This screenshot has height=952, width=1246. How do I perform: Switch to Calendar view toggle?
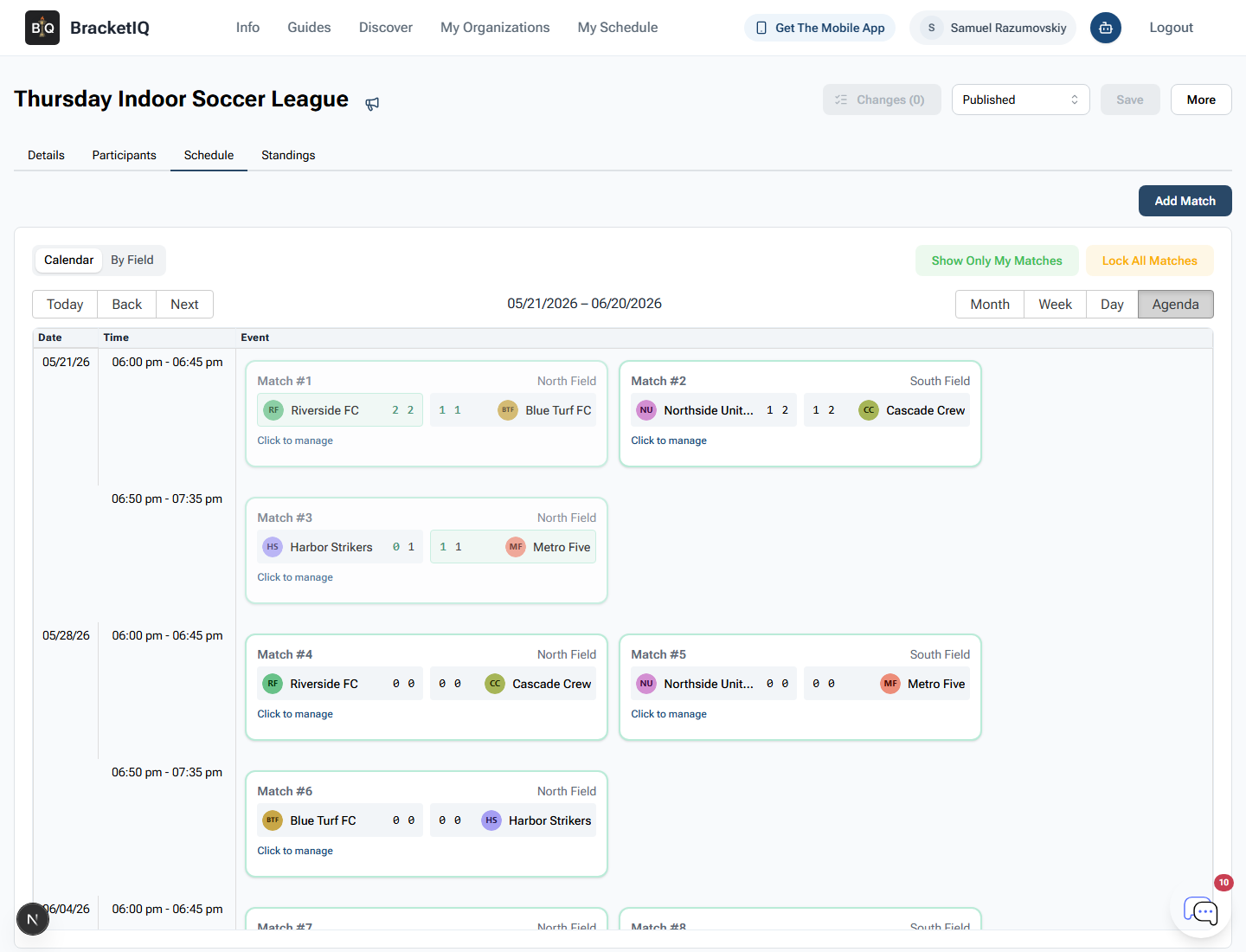tap(69, 260)
